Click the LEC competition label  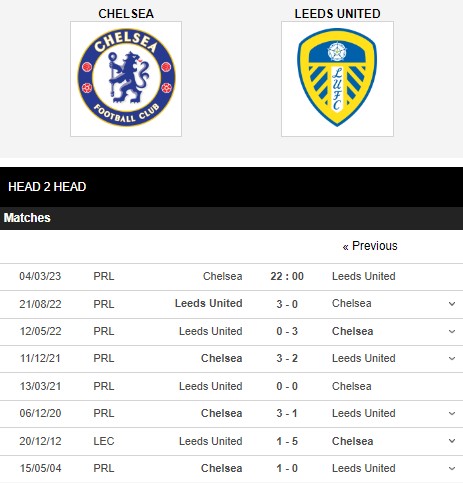coord(104,441)
